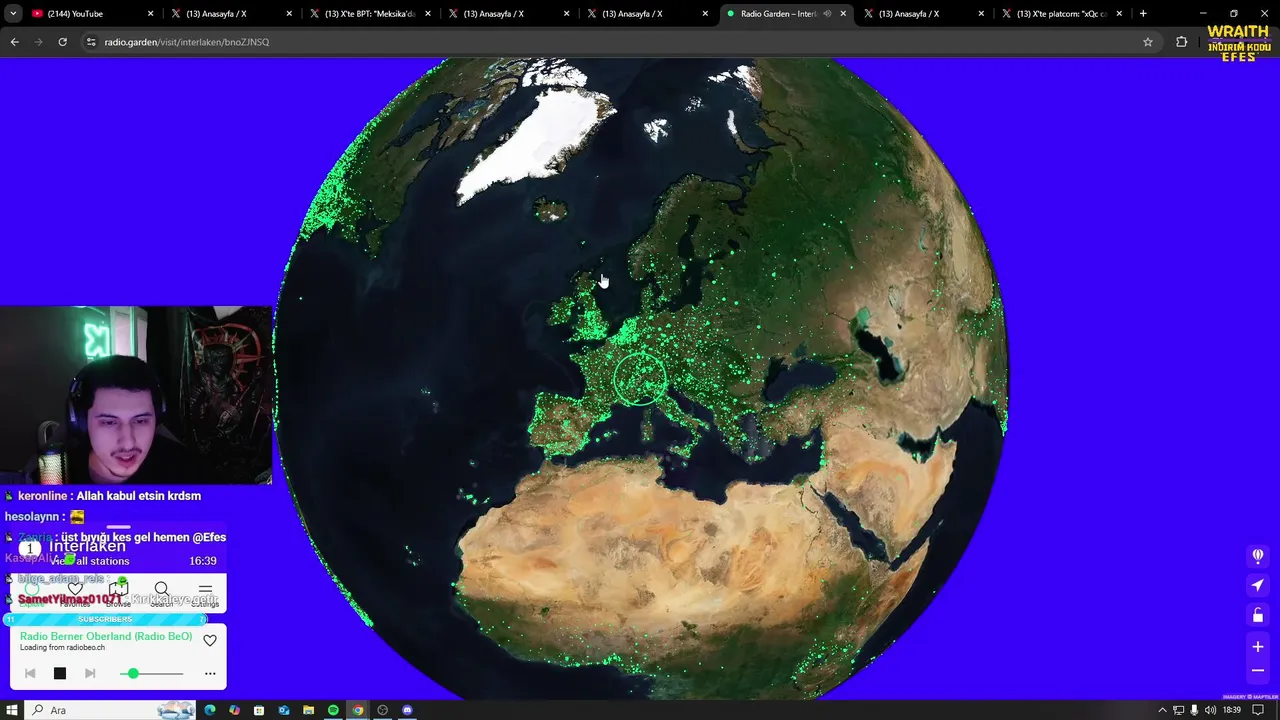Open Microsoft Edge from the taskbar
Viewport: 1280px width, 720px height.
210,710
